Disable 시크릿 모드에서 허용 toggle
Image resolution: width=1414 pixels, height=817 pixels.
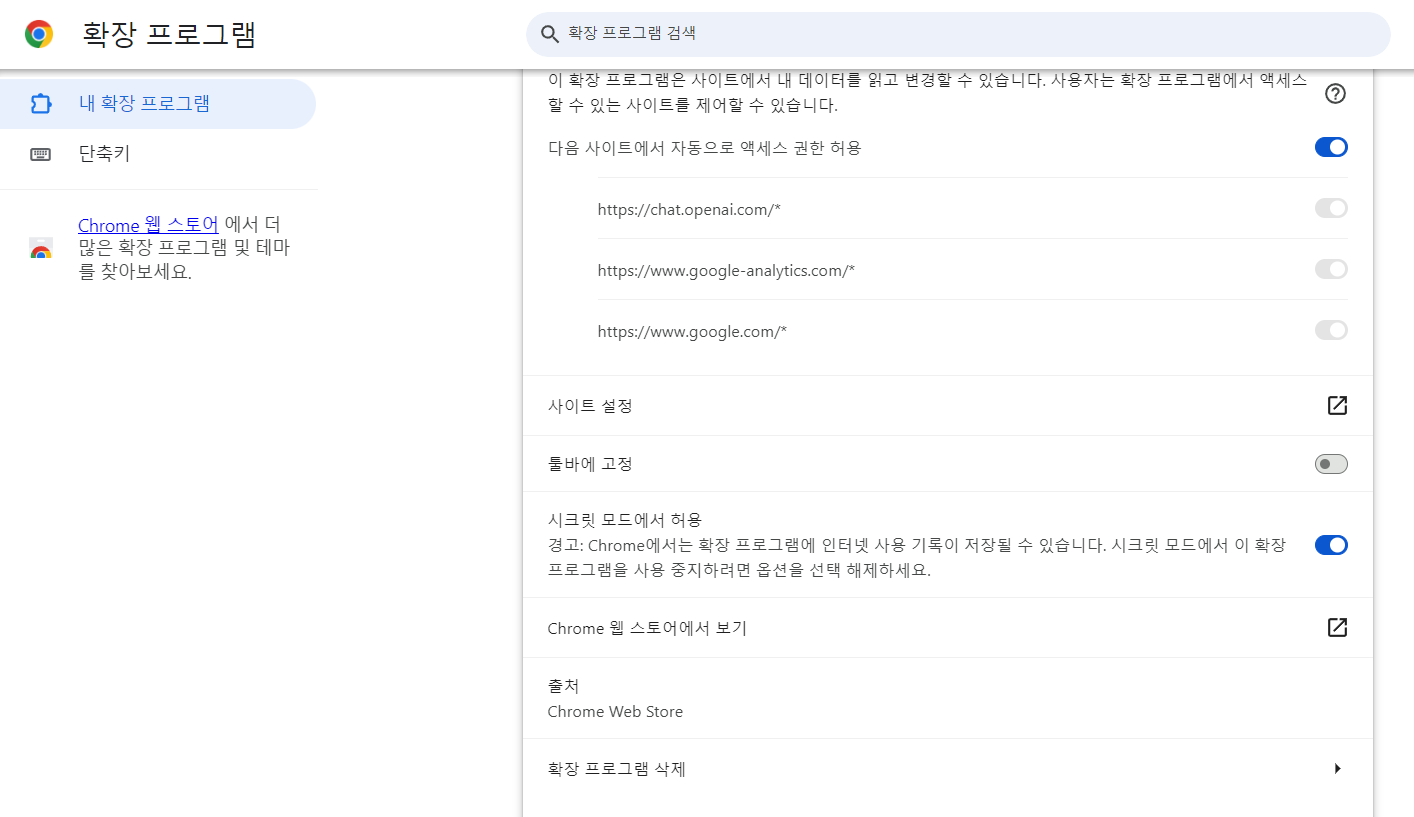click(1331, 545)
